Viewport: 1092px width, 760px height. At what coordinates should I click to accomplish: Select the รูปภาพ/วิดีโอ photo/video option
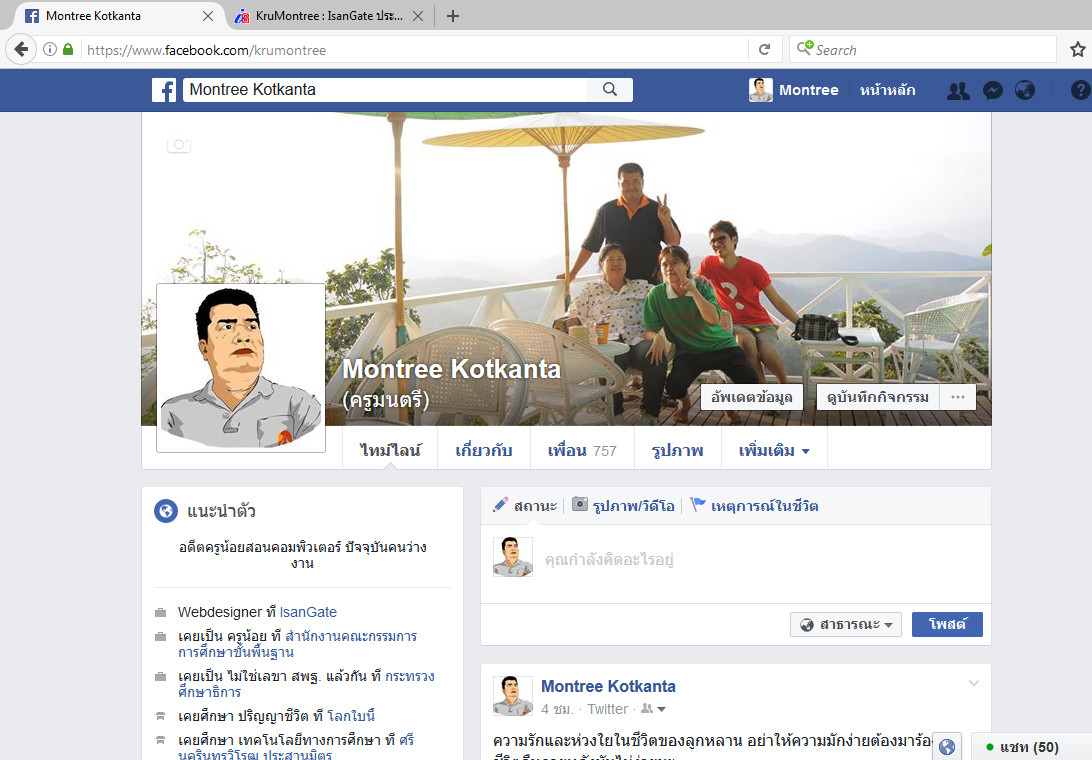coord(623,506)
